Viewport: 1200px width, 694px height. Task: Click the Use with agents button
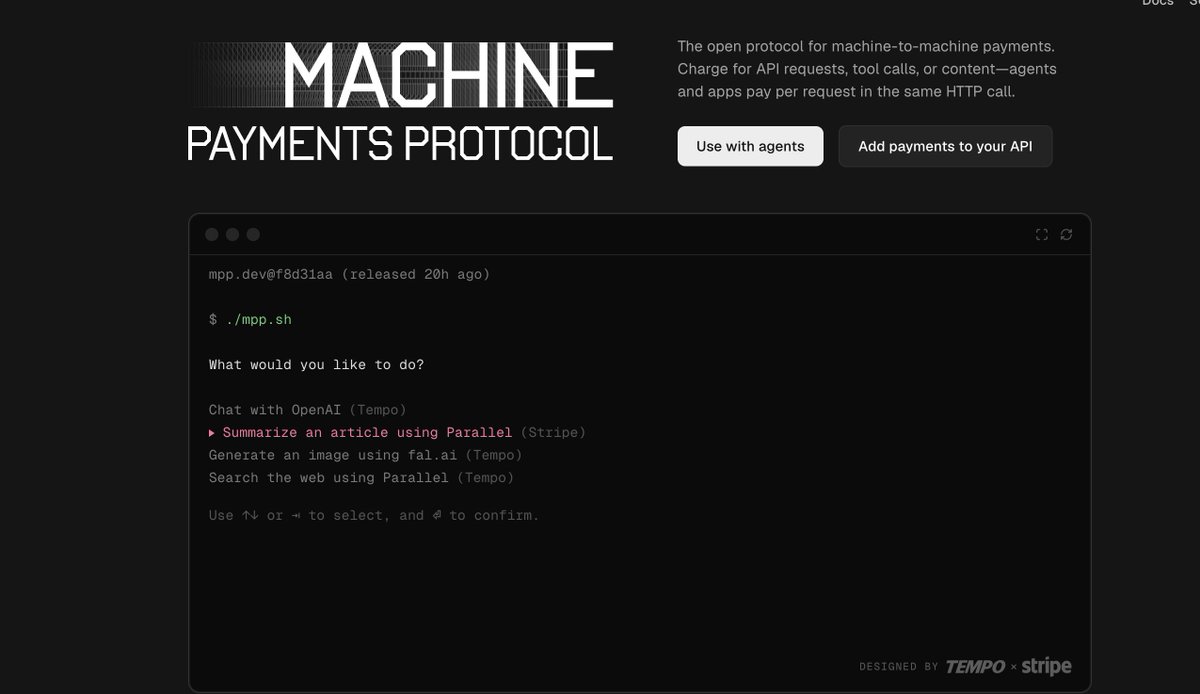tap(750, 146)
